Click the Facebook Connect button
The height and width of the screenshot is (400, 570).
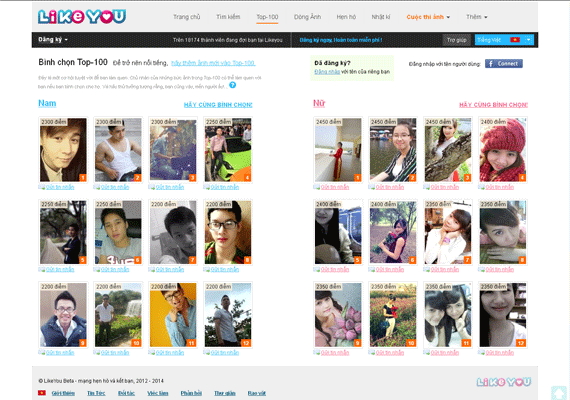coord(504,64)
